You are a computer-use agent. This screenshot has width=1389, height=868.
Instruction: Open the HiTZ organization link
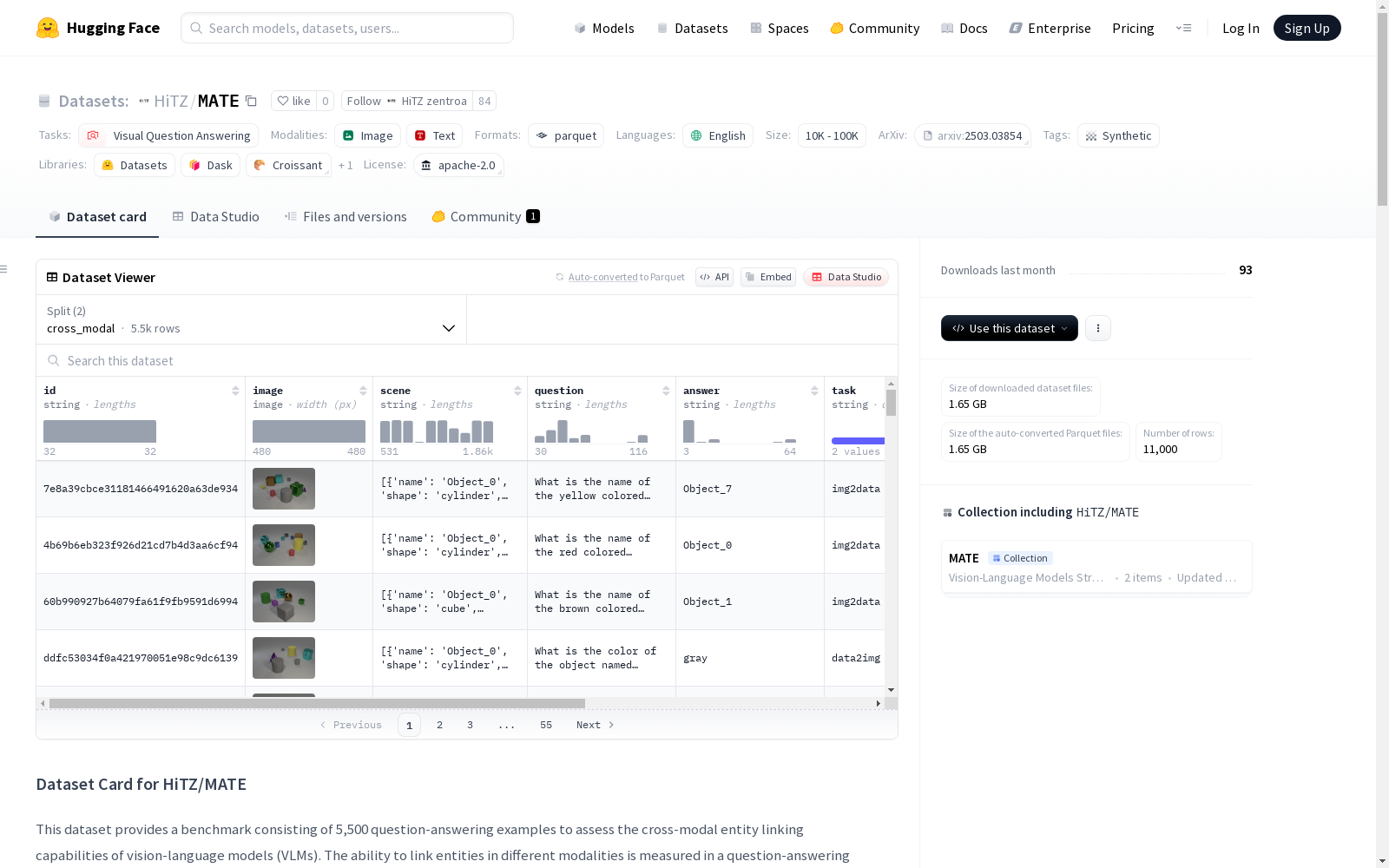coord(171,101)
